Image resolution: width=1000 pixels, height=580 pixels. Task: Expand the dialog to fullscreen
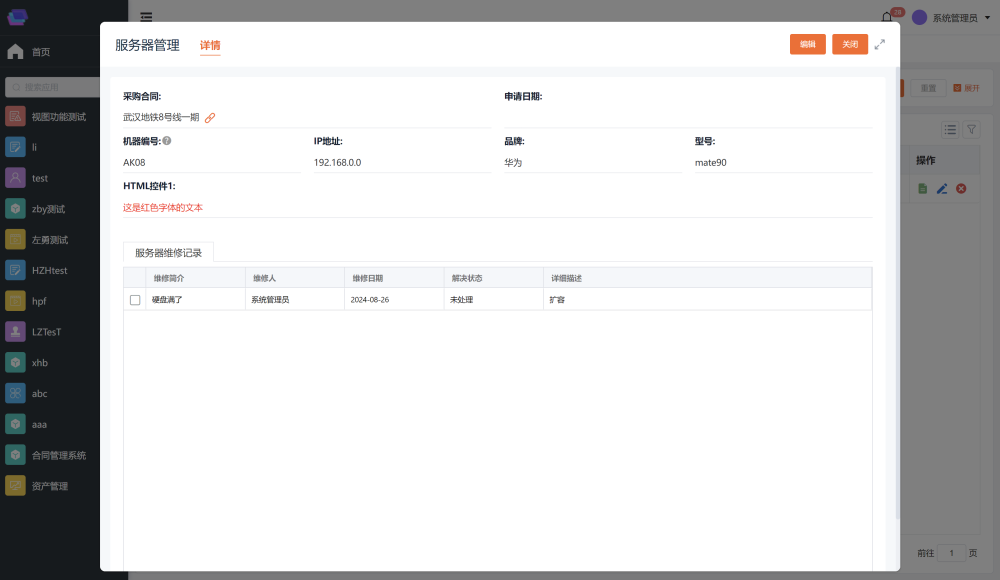click(x=880, y=44)
